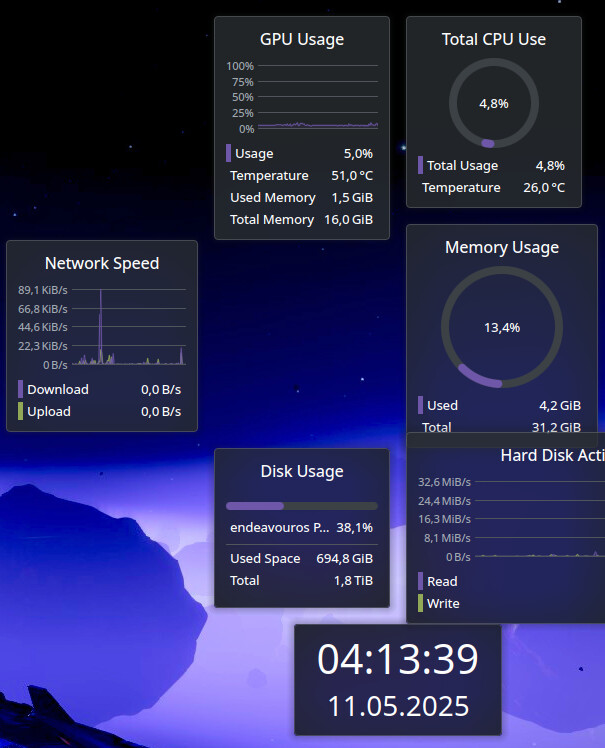
Task: Select the Total Usage purple legend marker
Action: (x=421, y=165)
